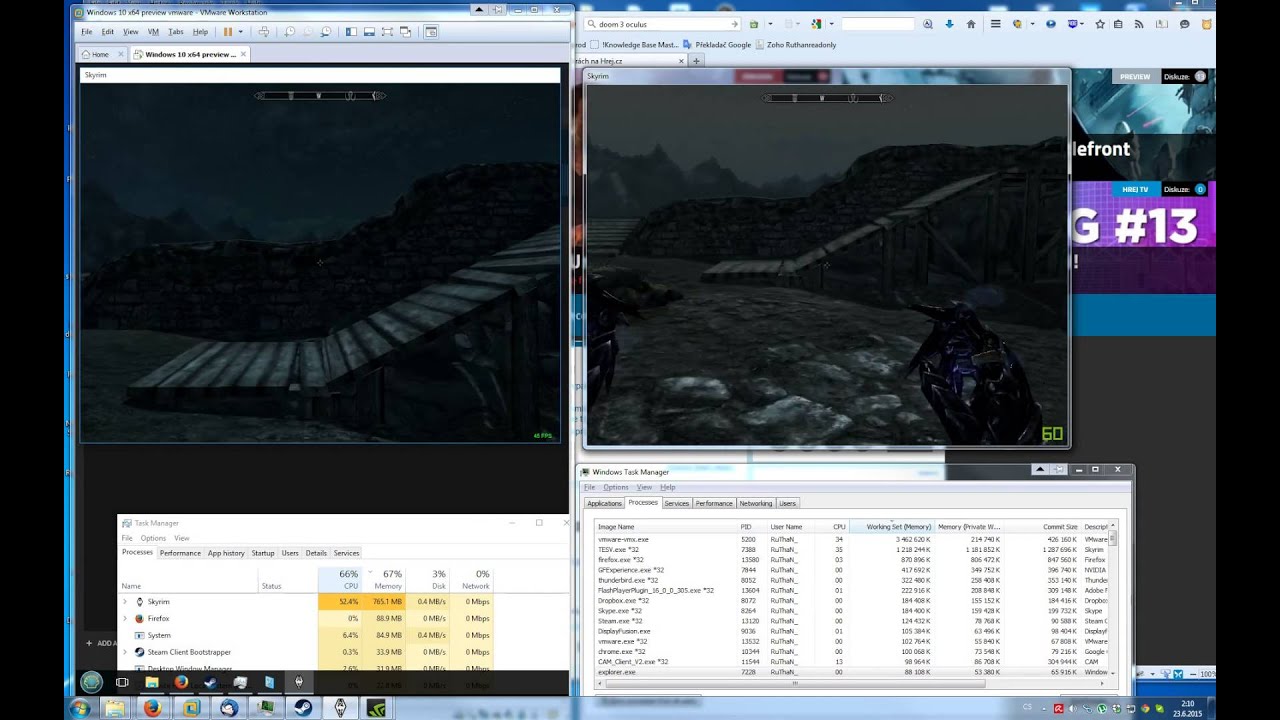This screenshot has height=720, width=1280.
Task: Select the vmware-vmx.exe process row
Action: (851, 539)
